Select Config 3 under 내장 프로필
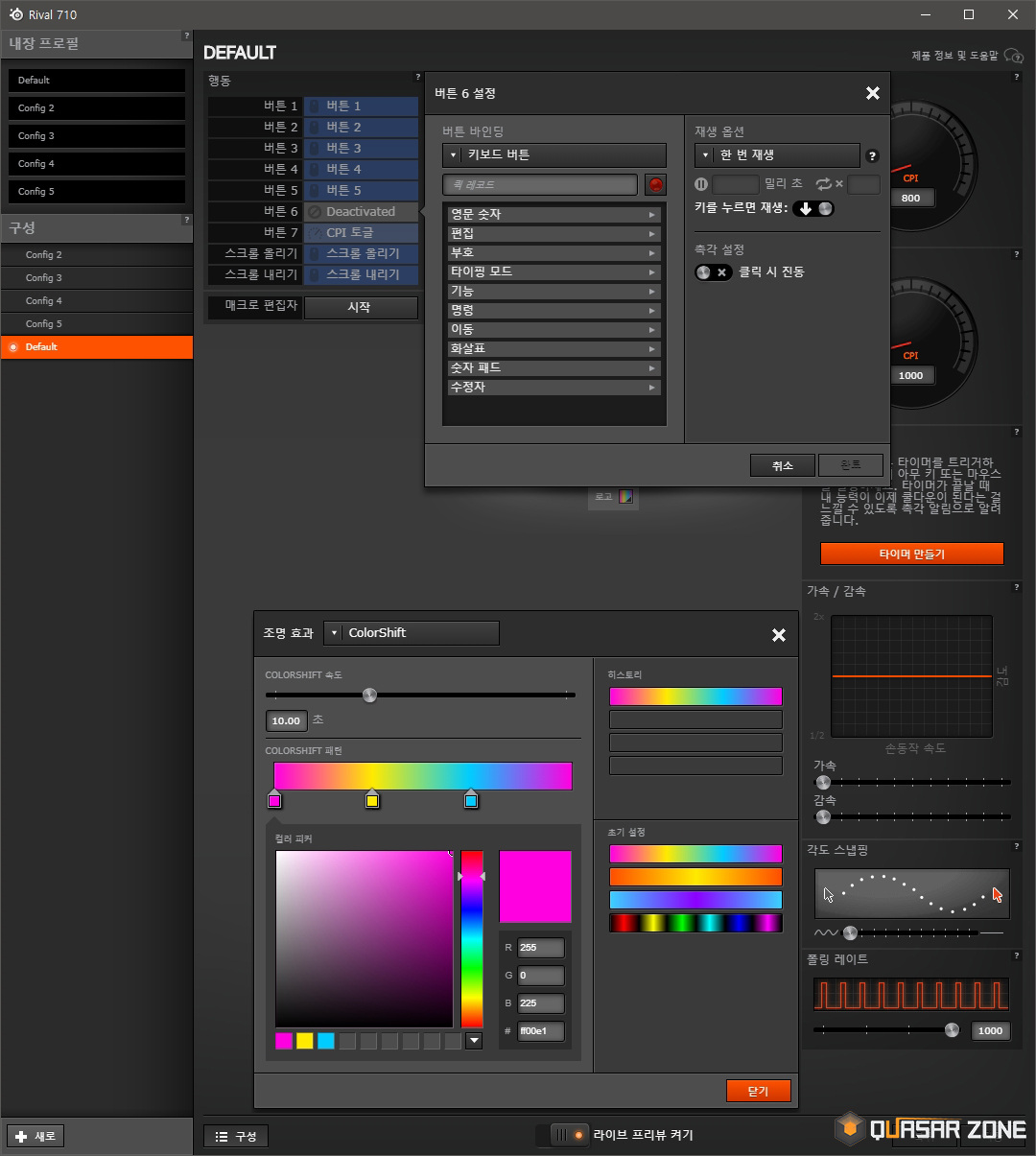Screen dimensions: 1036x1156 [x=96, y=136]
